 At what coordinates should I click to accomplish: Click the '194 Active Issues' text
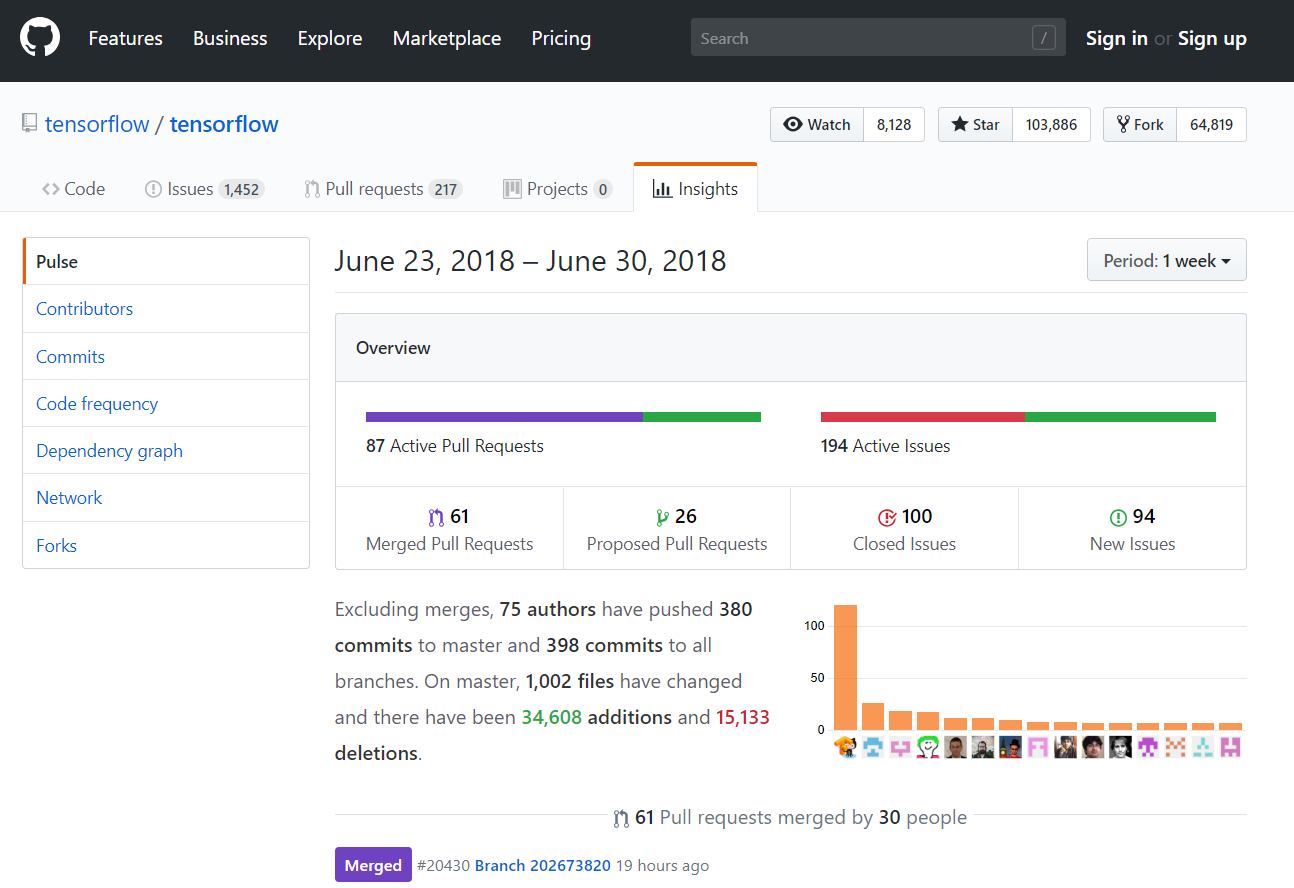click(x=886, y=446)
